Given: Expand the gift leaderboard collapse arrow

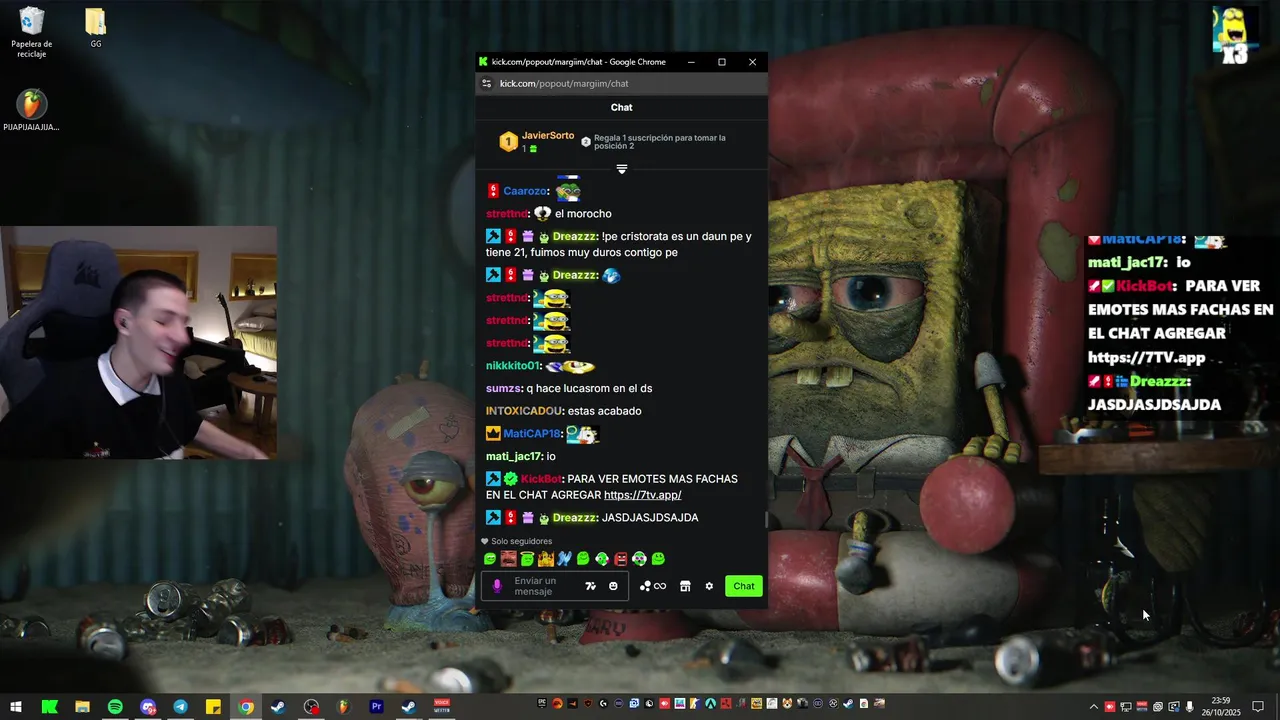Looking at the screenshot, I should pyautogui.click(x=622, y=169).
